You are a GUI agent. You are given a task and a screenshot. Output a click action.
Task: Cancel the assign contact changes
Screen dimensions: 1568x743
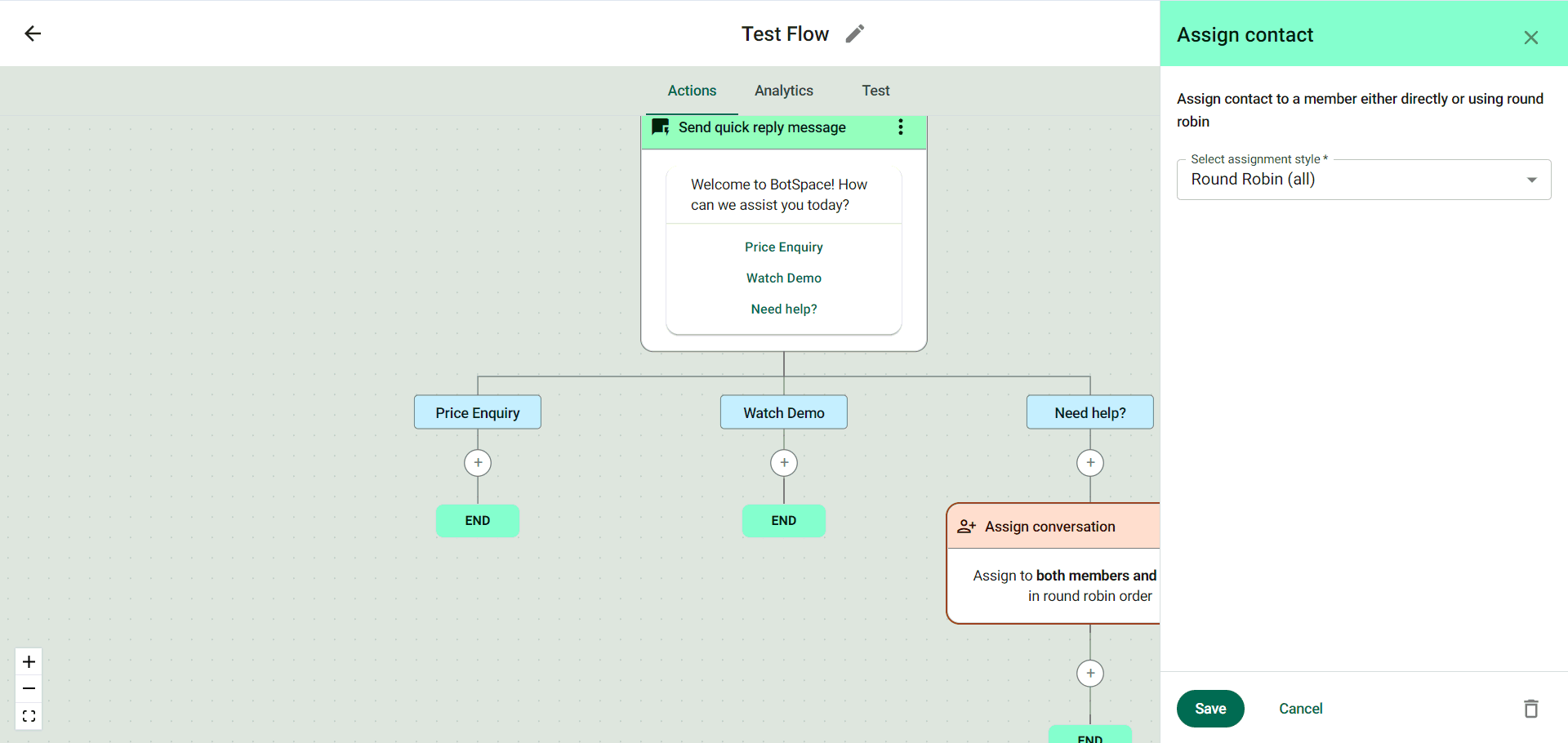(x=1300, y=709)
